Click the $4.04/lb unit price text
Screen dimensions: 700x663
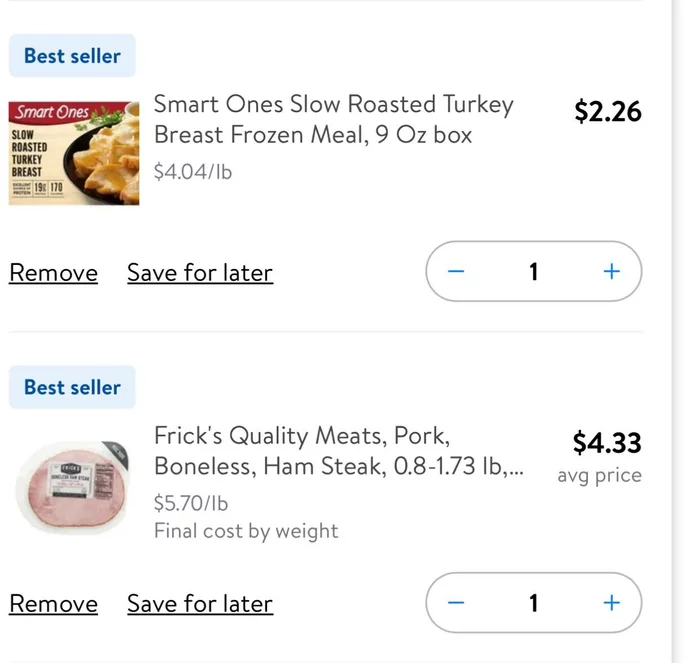(x=193, y=172)
